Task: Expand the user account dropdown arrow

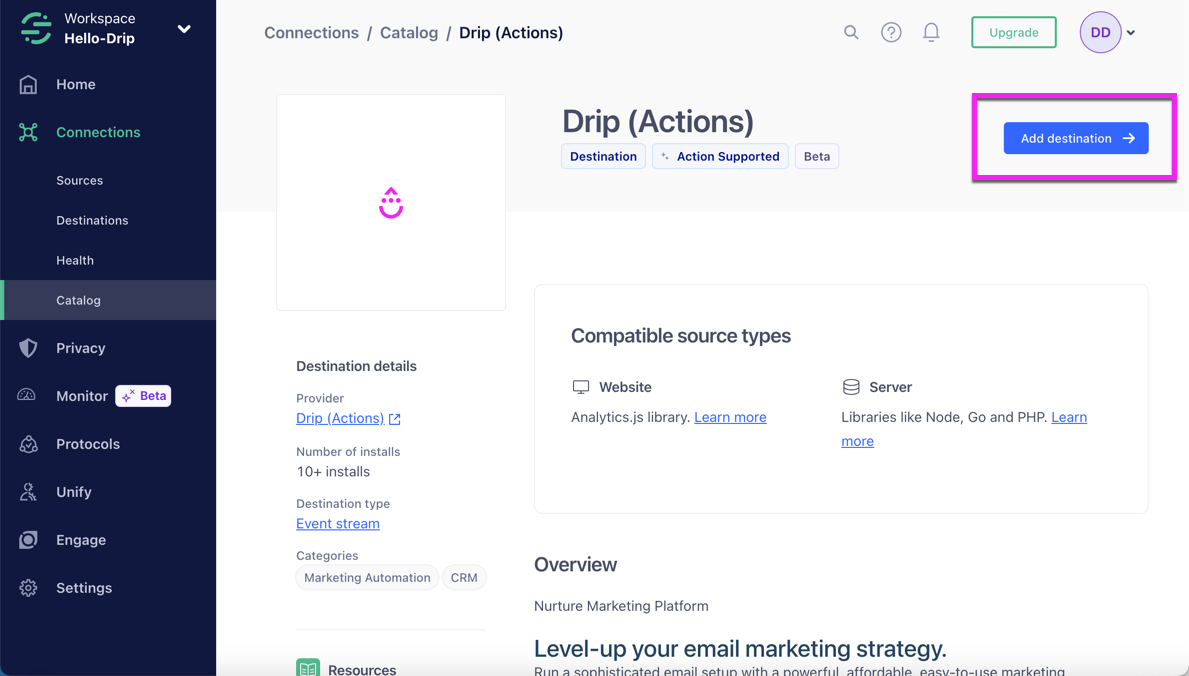Action: [1131, 33]
